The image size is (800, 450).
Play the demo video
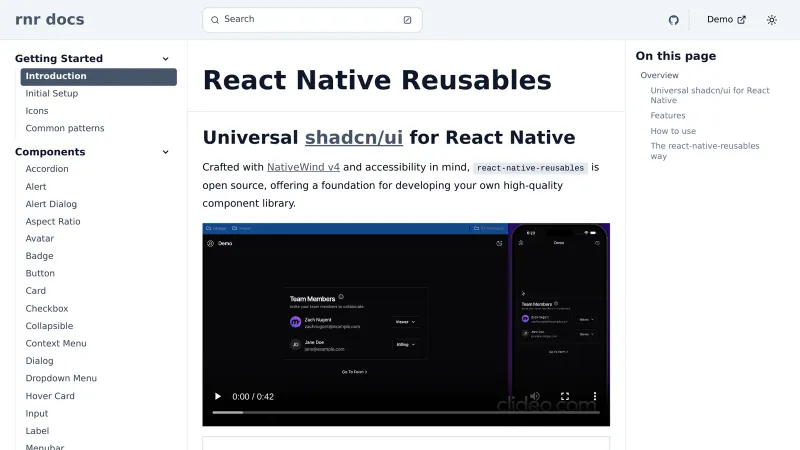coord(218,397)
